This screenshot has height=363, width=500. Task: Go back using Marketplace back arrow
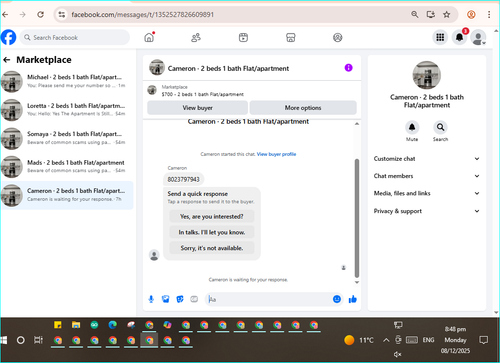pyautogui.click(x=7, y=60)
